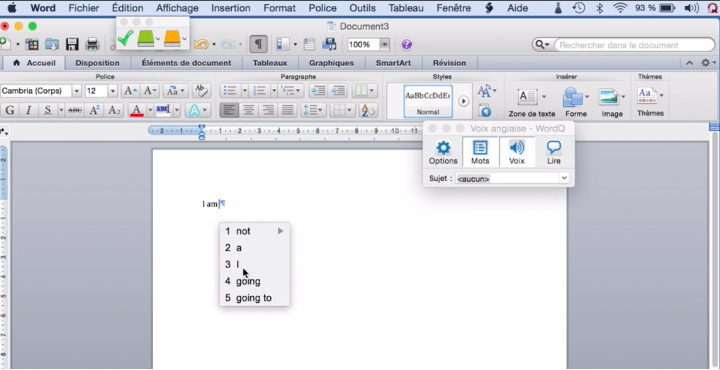Viewport: 720px width, 370px height.
Task: Select the Normal style thumbnail
Action: [428, 101]
